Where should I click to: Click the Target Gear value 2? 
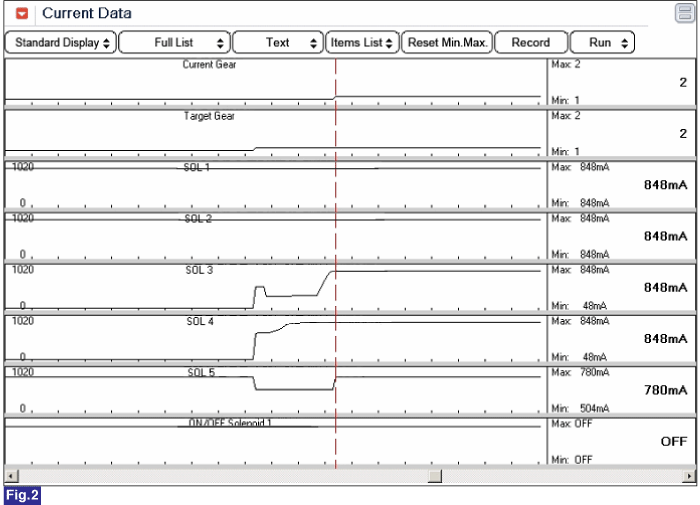683,134
